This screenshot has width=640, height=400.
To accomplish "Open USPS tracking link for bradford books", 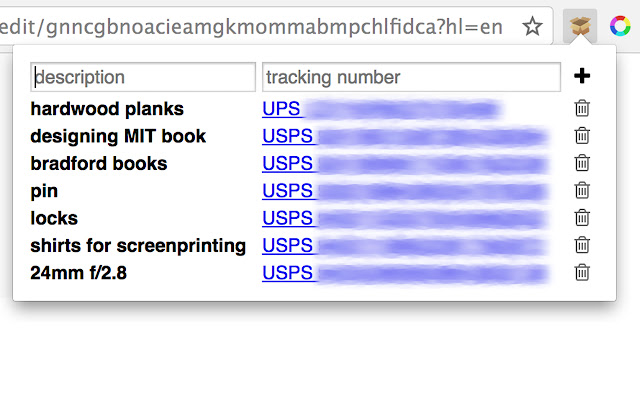I will pos(405,164).
